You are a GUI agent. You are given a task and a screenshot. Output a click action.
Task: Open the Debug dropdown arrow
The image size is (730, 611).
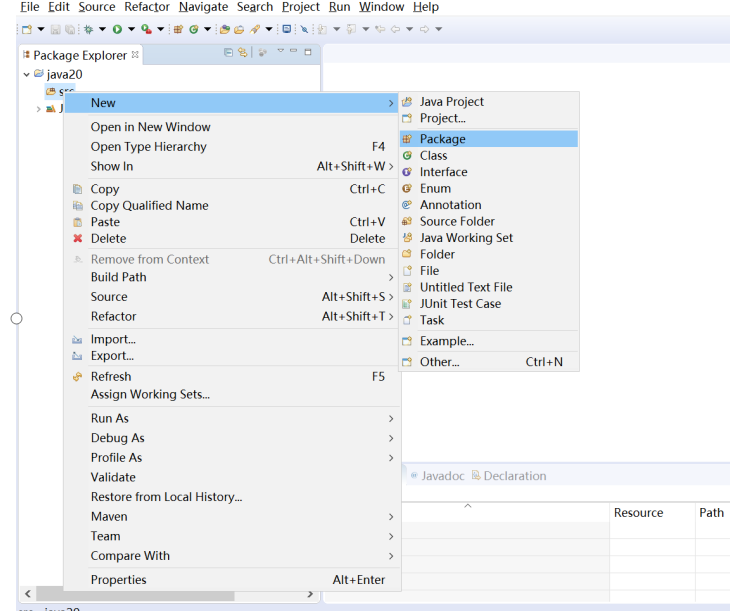pos(102,29)
